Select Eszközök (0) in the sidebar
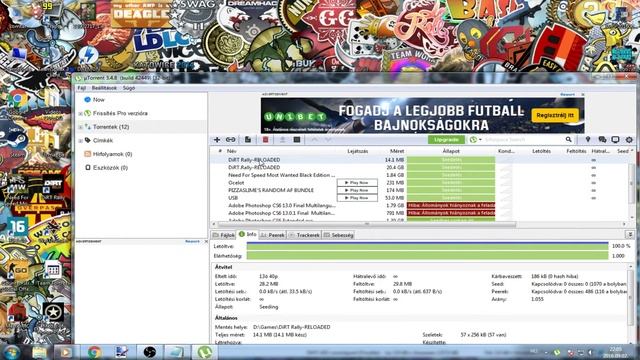The image size is (640, 360). point(110,167)
